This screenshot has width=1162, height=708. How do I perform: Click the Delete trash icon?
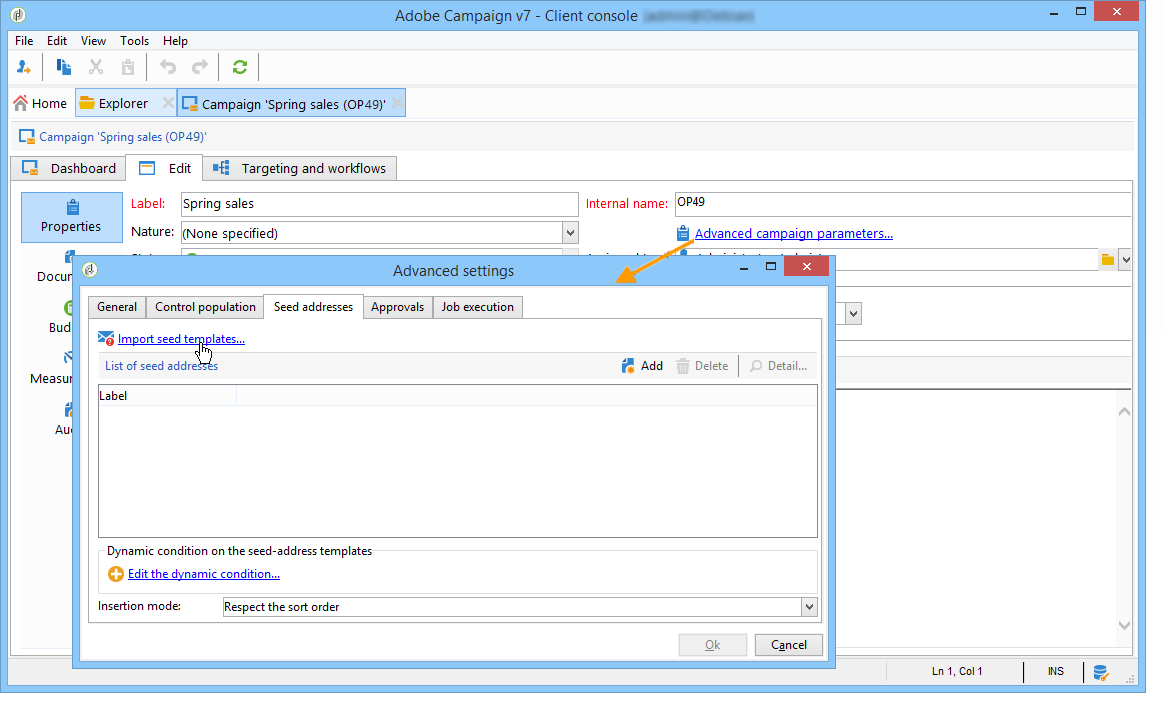tap(683, 366)
